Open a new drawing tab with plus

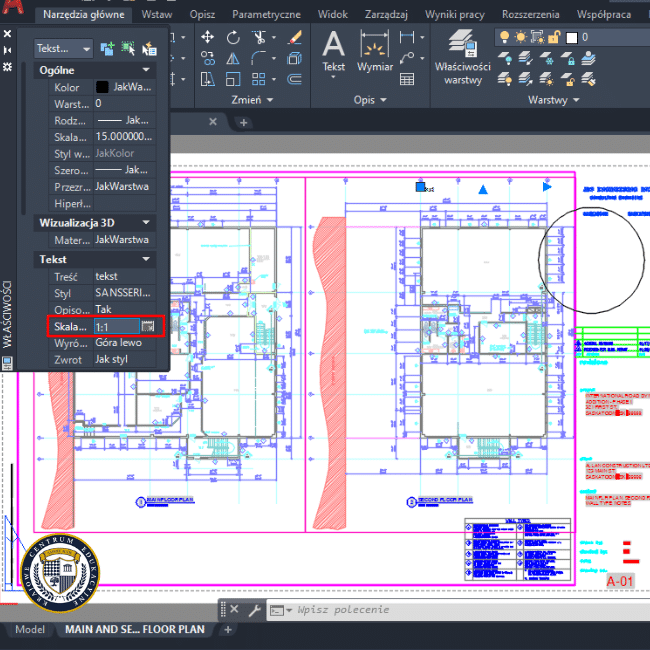(244, 123)
